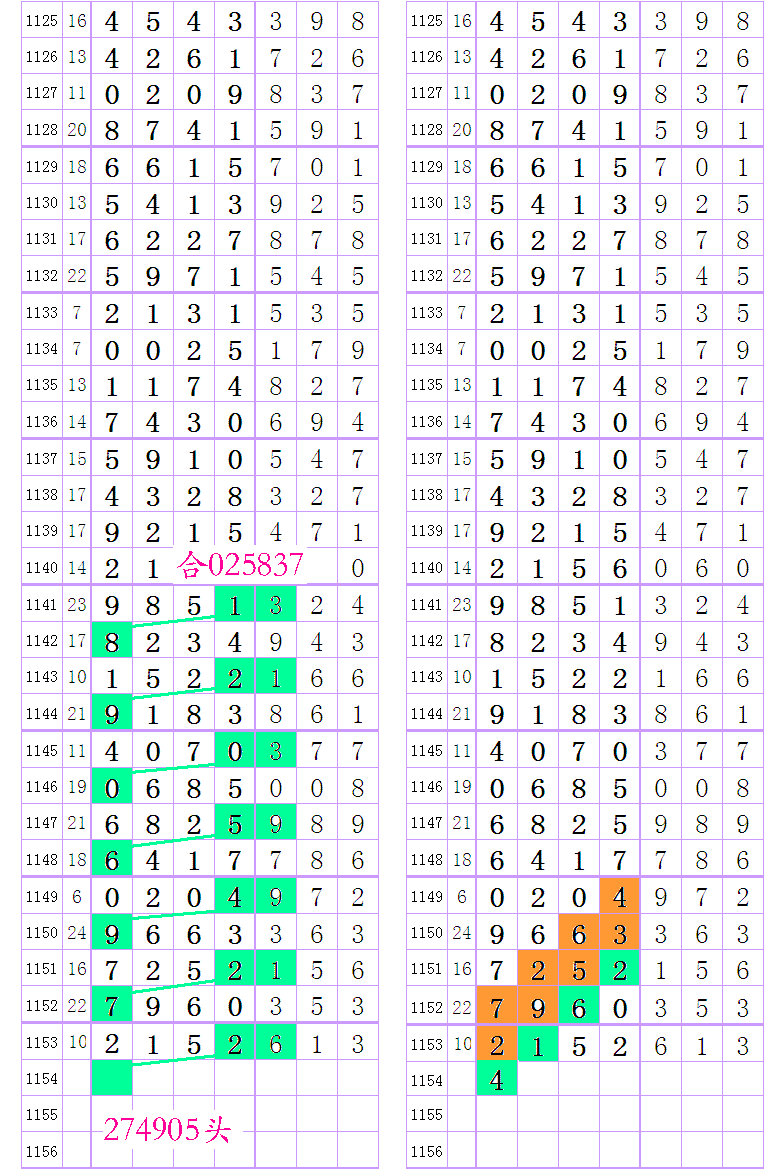Click green cell 5 in left row 1147
764x1169 pixels.
click(x=234, y=823)
